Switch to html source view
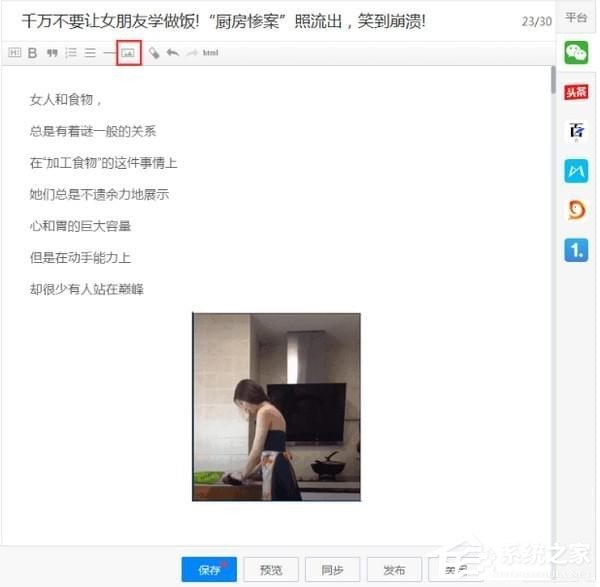Image resolution: width=600 pixels, height=587 pixels. click(210, 52)
